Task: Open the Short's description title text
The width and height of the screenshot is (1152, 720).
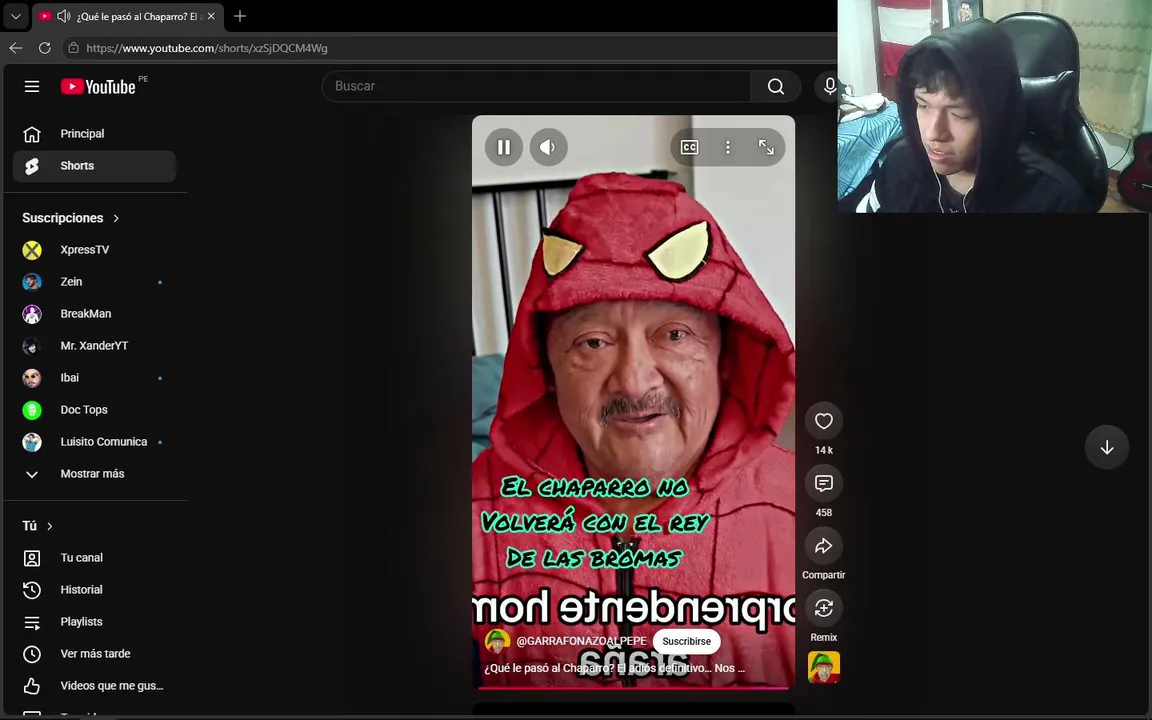Action: 614,668
